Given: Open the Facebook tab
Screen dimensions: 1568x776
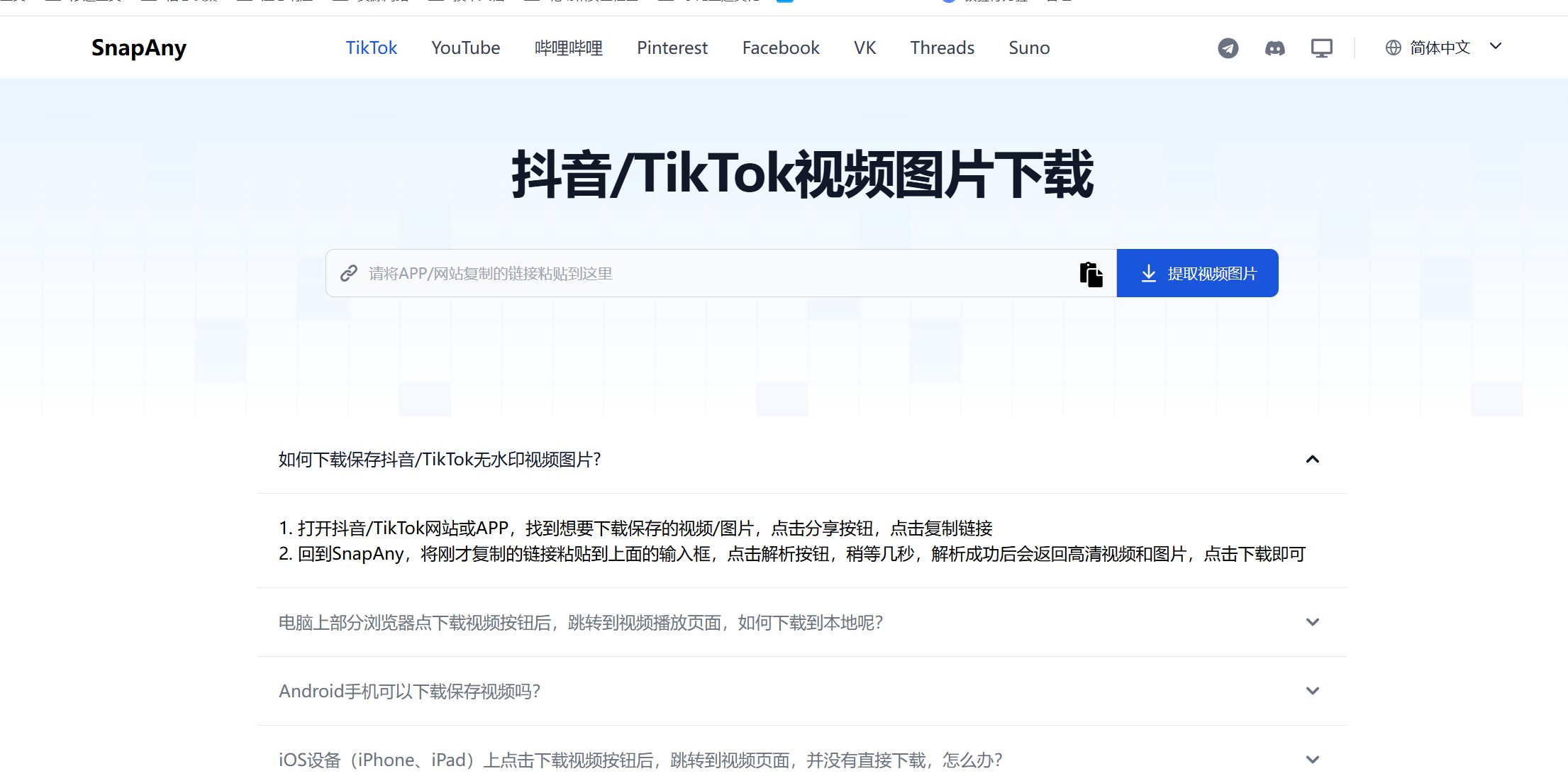Looking at the screenshot, I should click(781, 48).
